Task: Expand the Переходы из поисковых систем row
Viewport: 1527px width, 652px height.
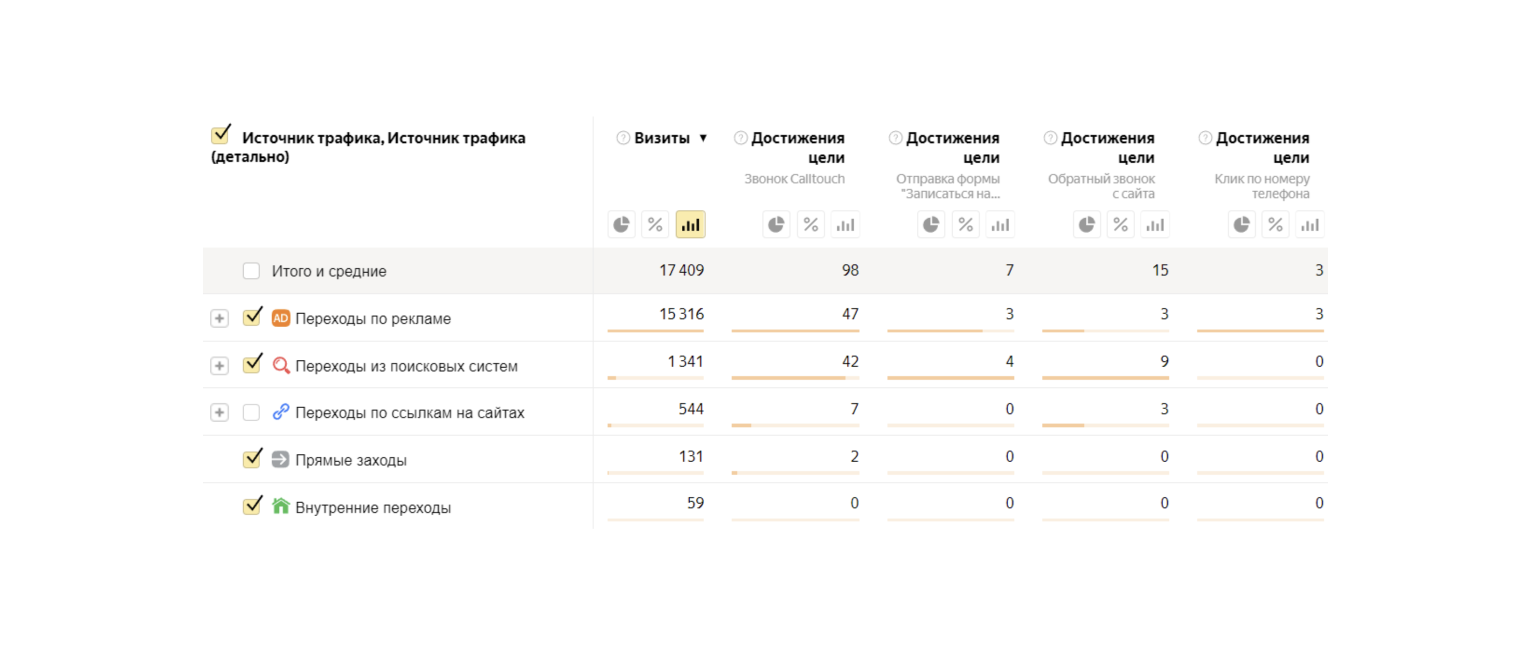Action: point(219,366)
